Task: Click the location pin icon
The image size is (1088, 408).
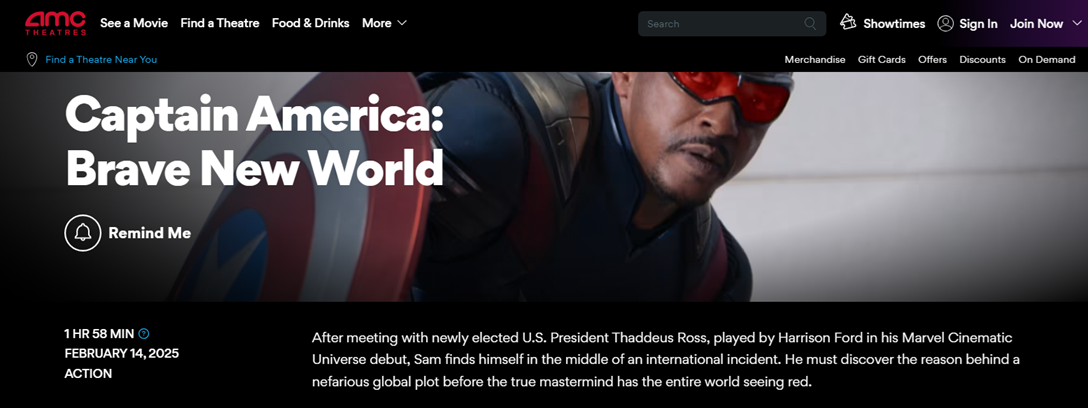Action: pyautogui.click(x=31, y=60)
